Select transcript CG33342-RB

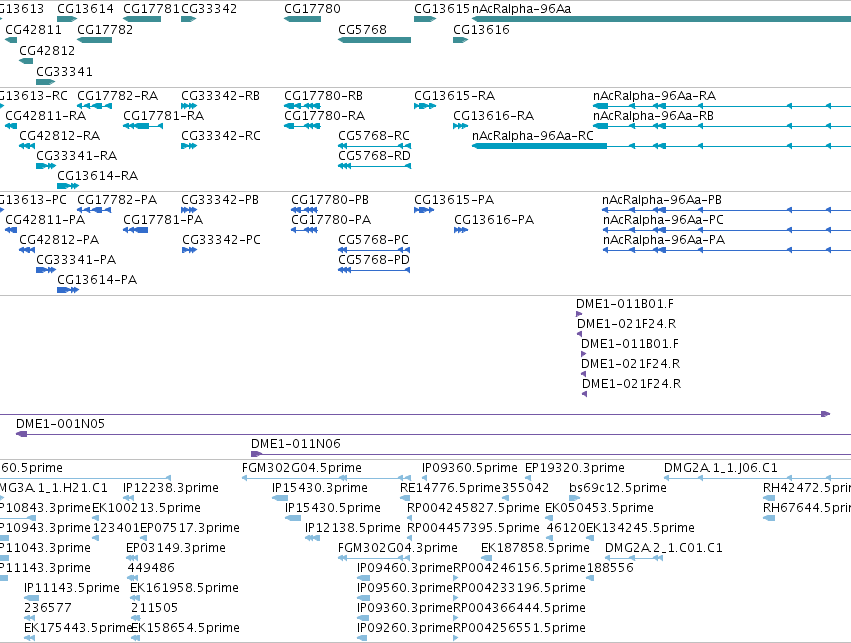coord(220,96)
